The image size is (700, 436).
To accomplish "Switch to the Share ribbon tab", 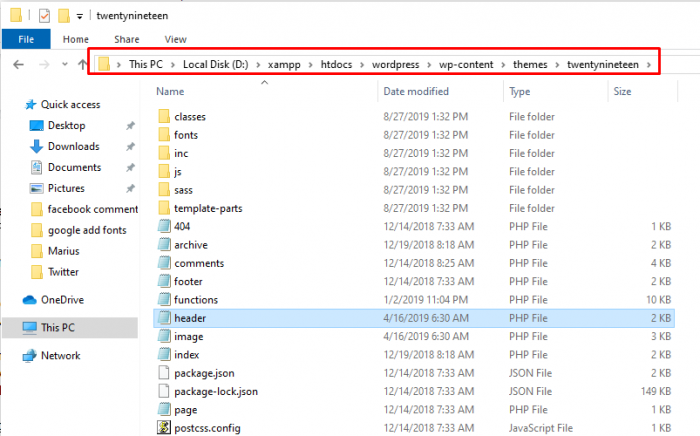I will tap(126, 39).
